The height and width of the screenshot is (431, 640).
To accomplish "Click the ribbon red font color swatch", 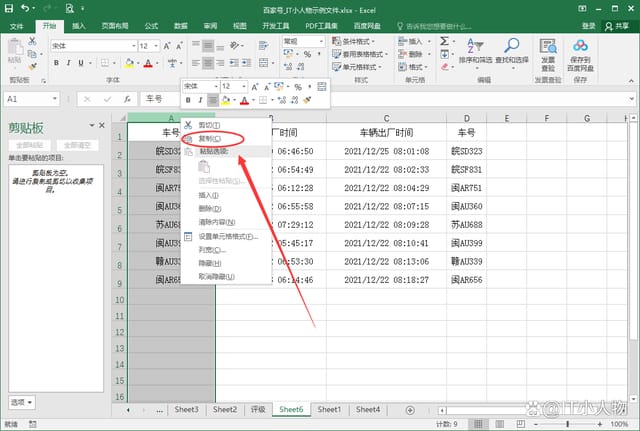I will (148, 63).
